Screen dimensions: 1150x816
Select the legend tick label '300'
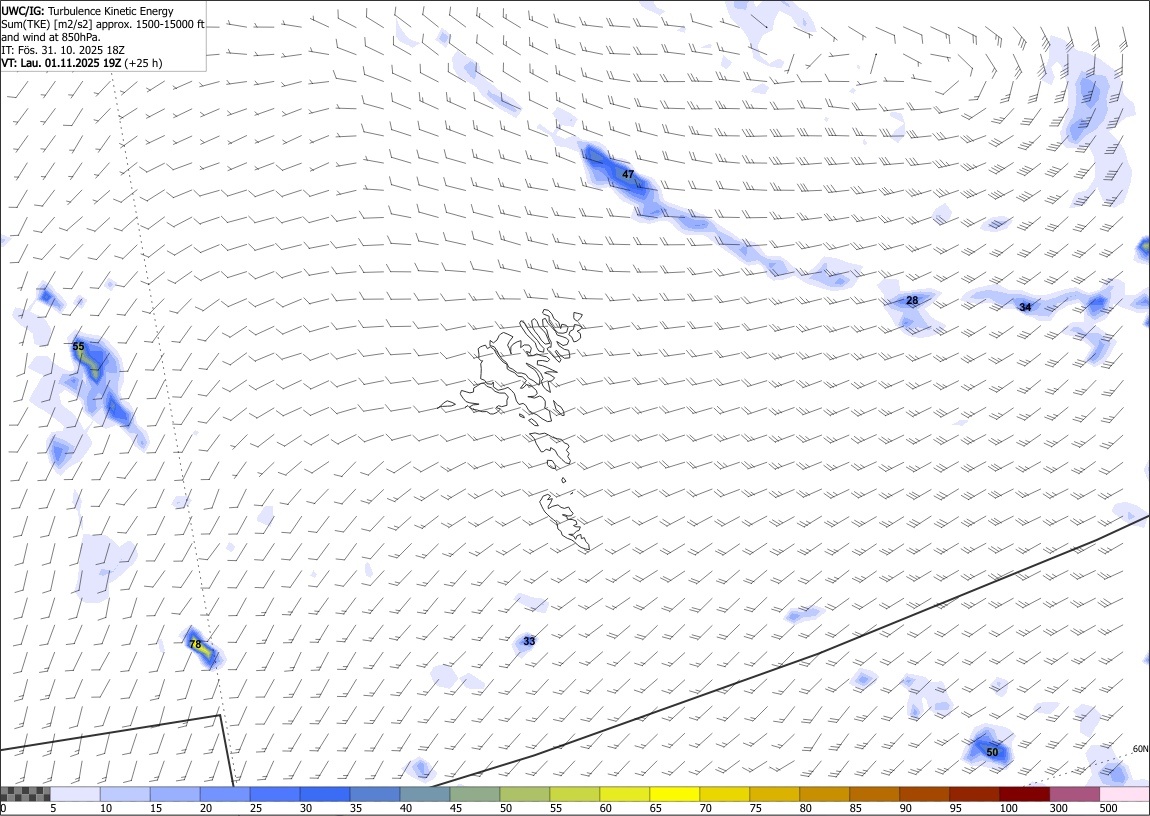pos(1058,808)
